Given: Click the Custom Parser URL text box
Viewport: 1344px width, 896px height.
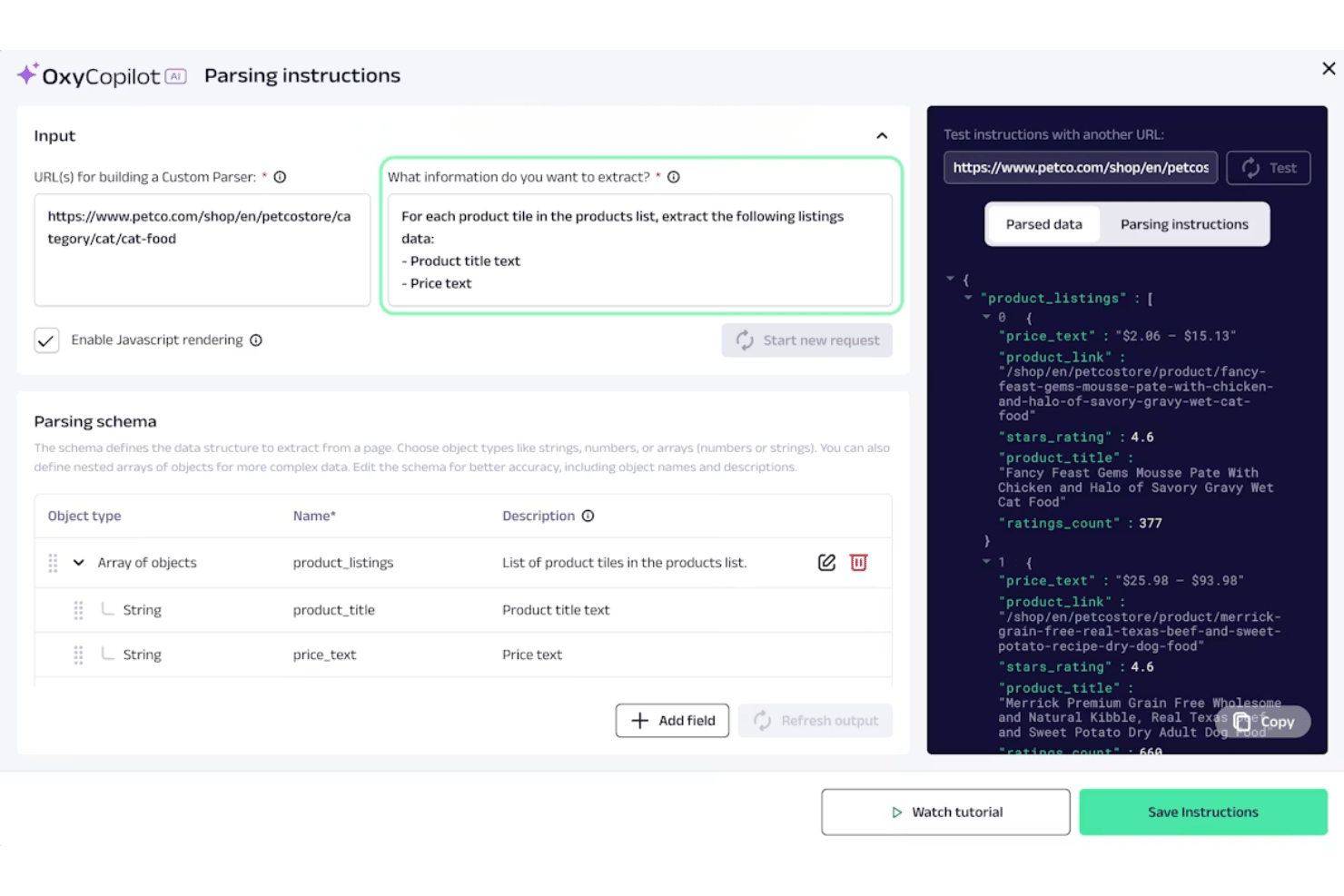Looking at the screenshot, I should pos(203,250).
